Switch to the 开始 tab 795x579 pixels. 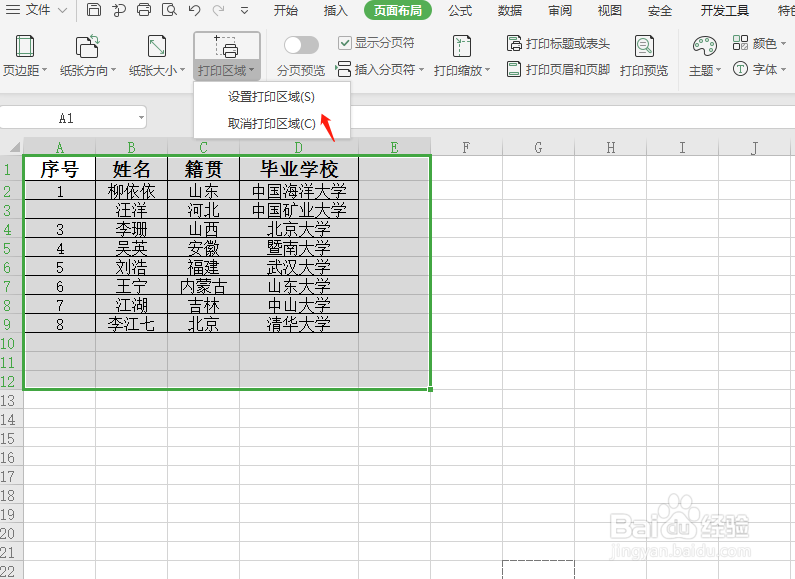click(285, 10)
